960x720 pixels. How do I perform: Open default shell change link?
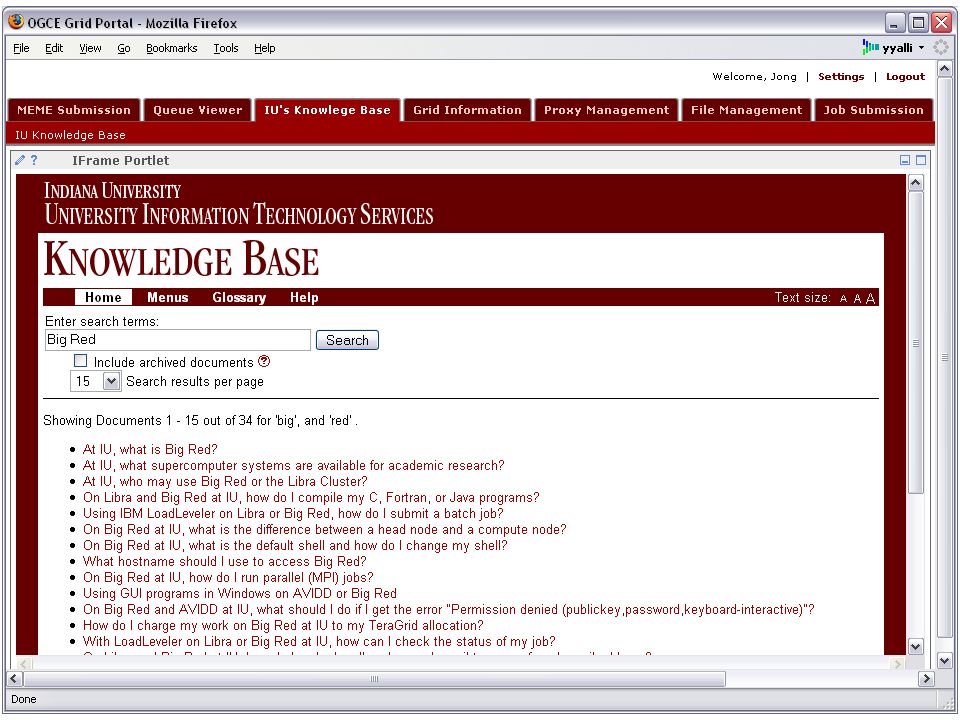[295, 545]
